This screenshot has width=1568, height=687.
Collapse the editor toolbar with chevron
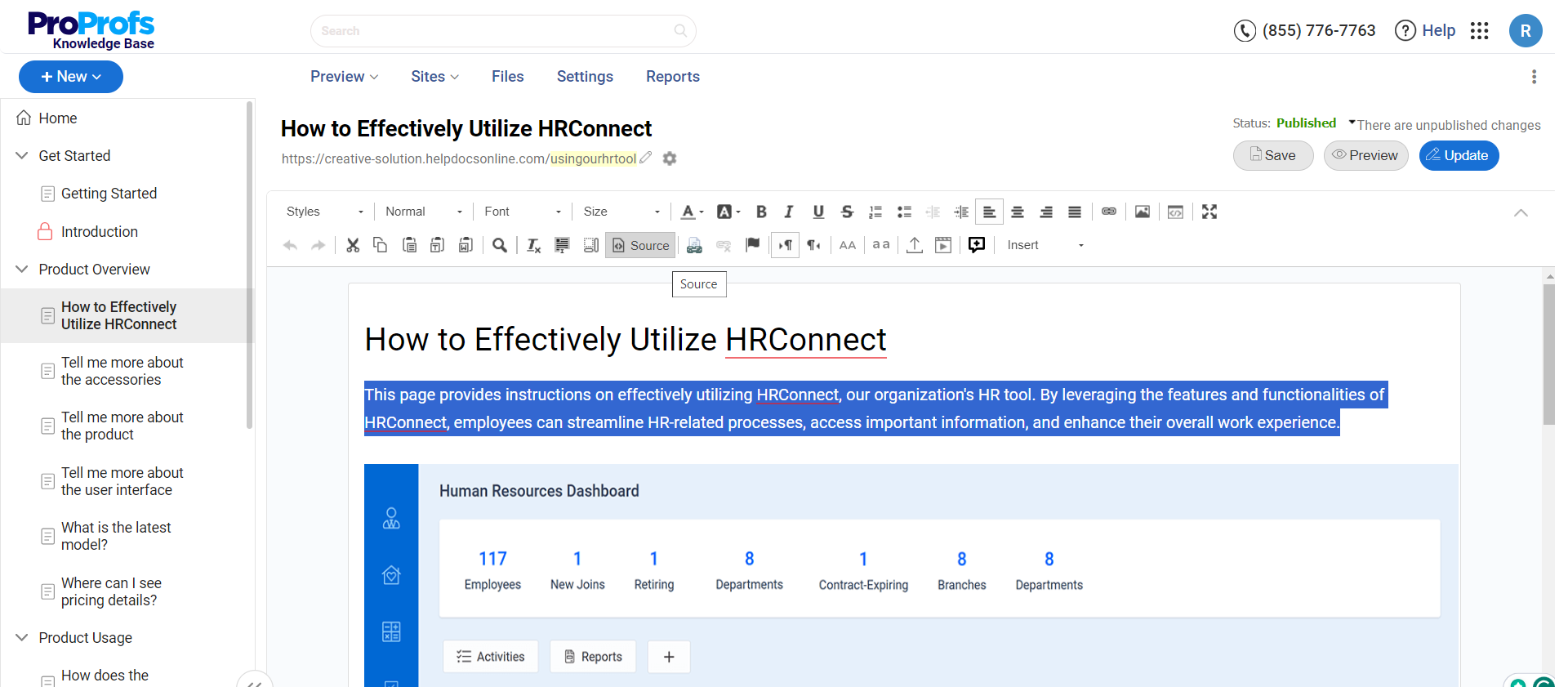[x=1521, y=212]
